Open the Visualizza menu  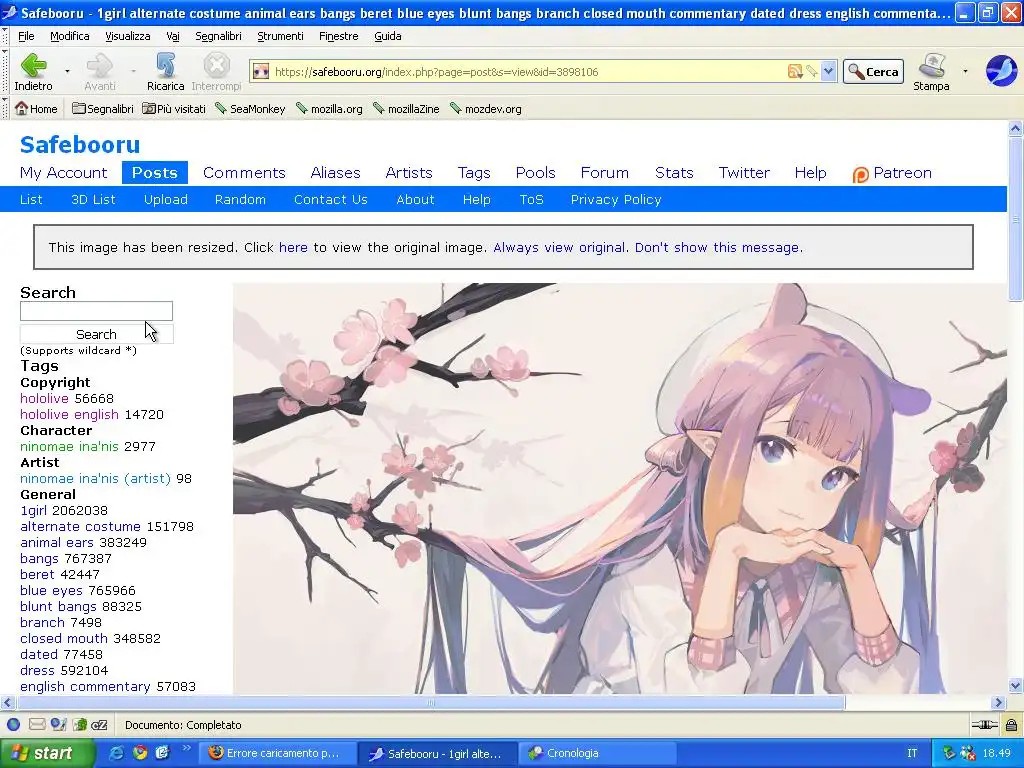tap(128, 36)
